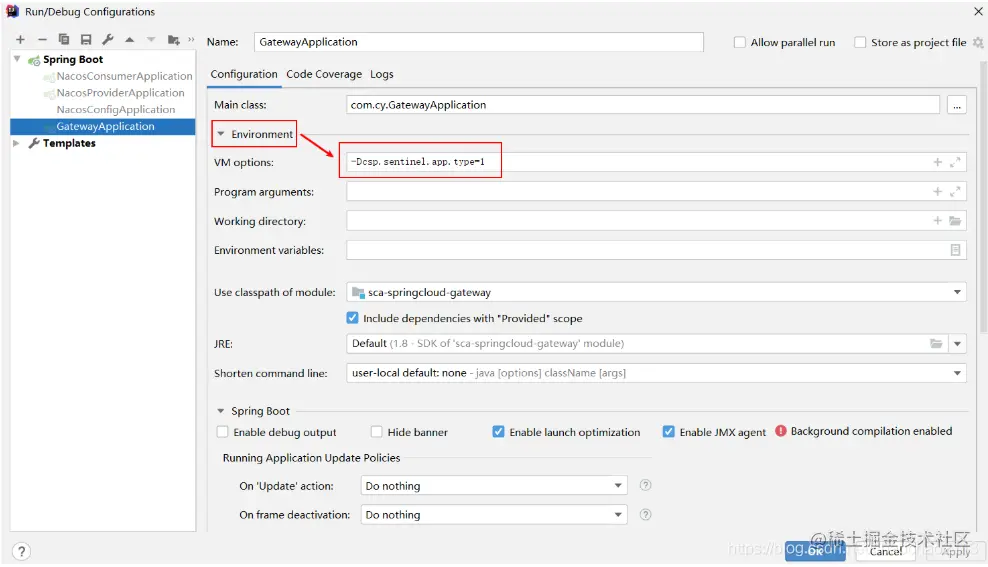Viewport: 988px width, 567px height.
Task: Show more toolbar actions chevrons
Action: click(x=191, y=40)
